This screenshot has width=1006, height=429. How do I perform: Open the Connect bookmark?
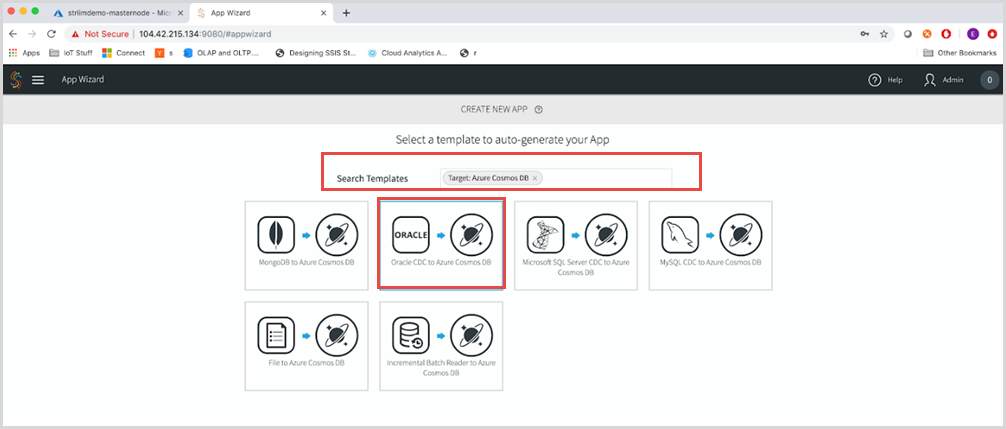124,53
